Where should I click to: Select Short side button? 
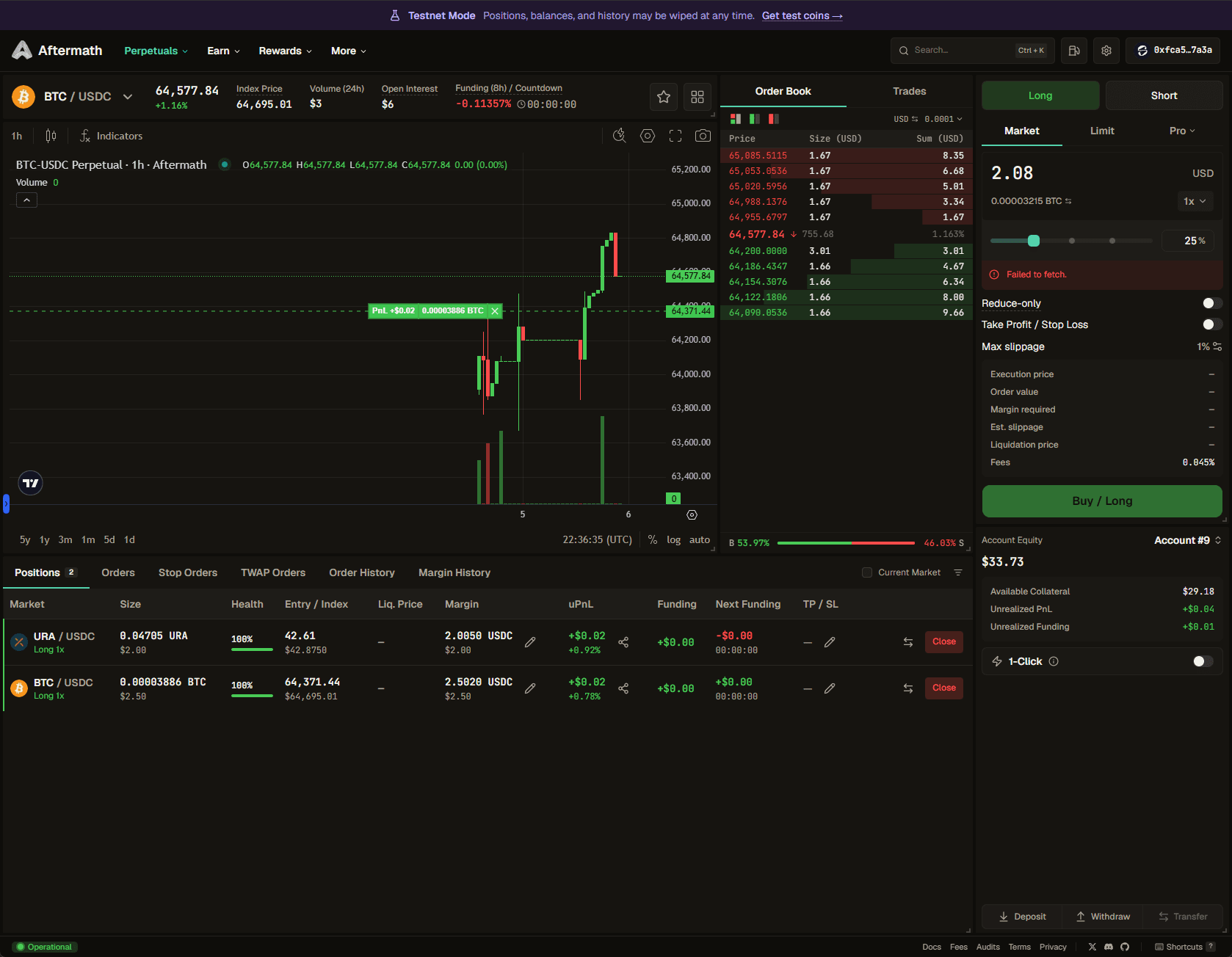(x=1164, y=95)
